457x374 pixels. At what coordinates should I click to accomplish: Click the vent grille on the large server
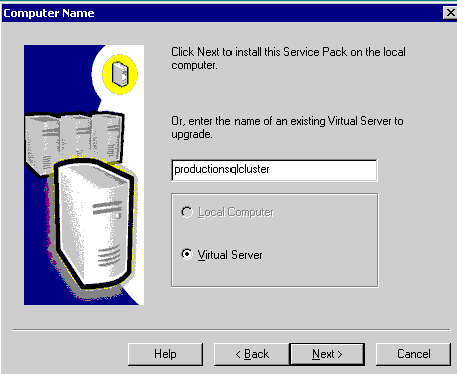click(109, 256)
